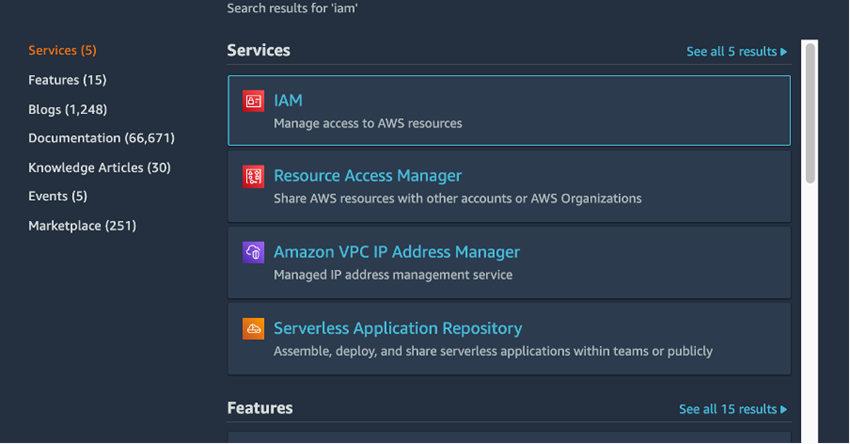This screenshot has width=850, height=444.
Task: Click the Serverless Application Repository icon
Action: [x=253, y=329]
